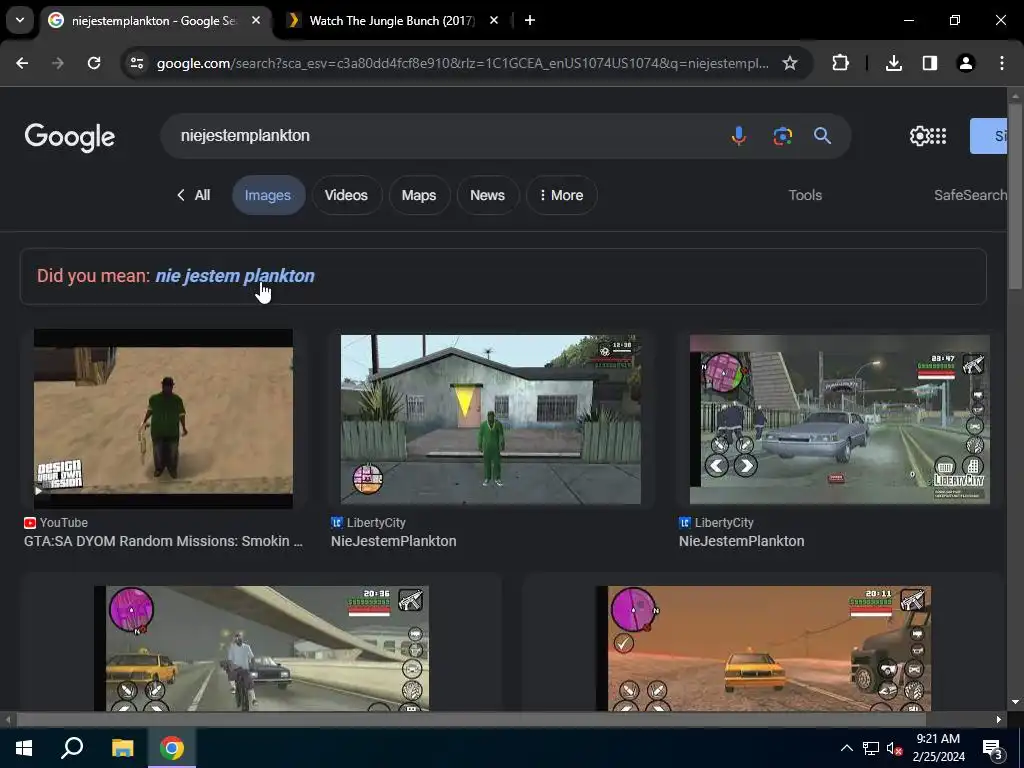This screenshot has width=1024, height=768.
Task: Open File Explorer from the taskbar
Action: 122,748
